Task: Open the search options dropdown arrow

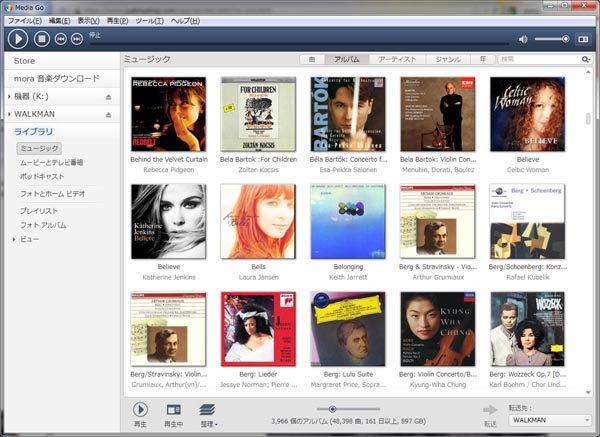Action: tap(590, 60)
